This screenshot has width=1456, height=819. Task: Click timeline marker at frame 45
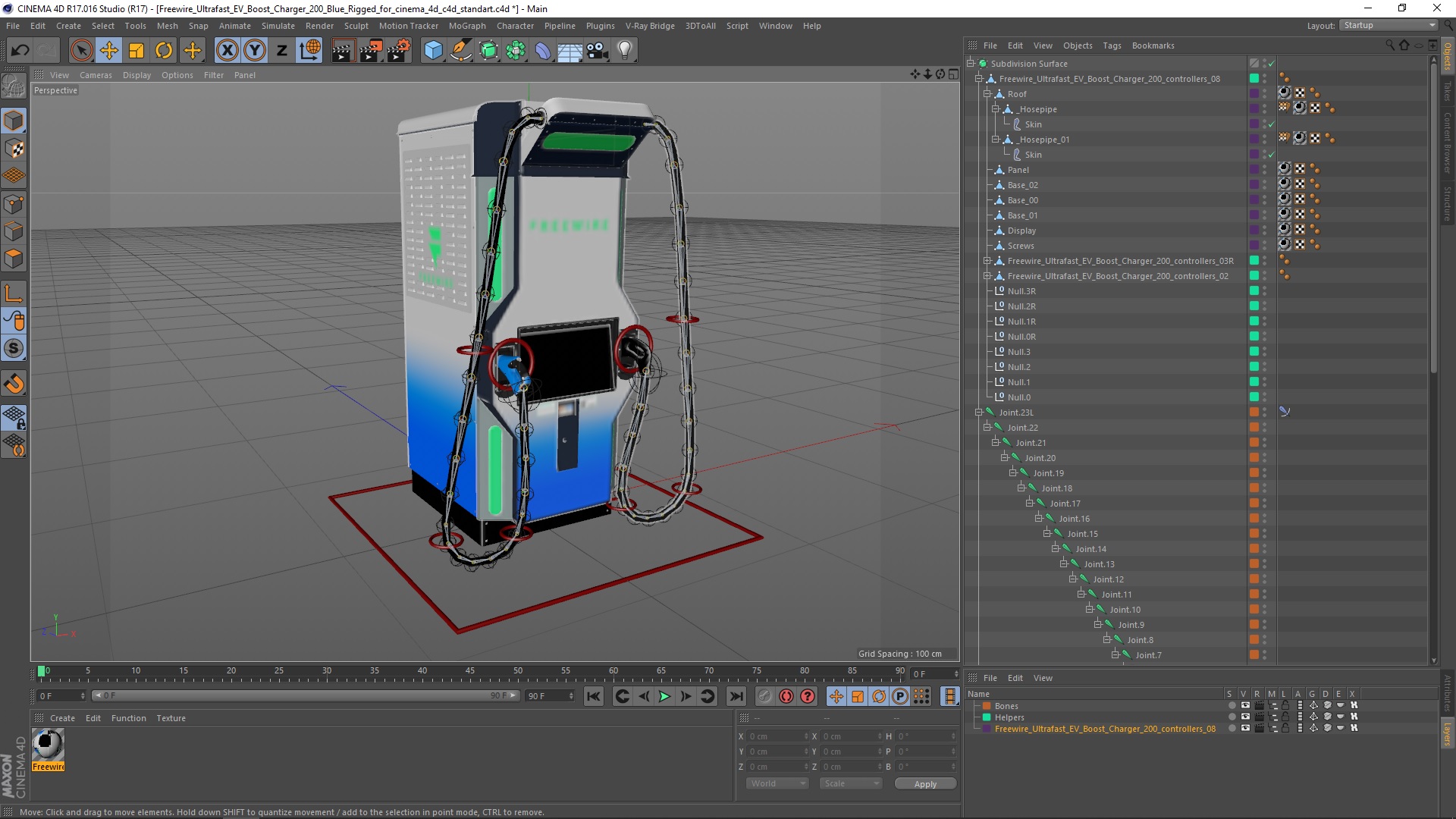(470, 673)
